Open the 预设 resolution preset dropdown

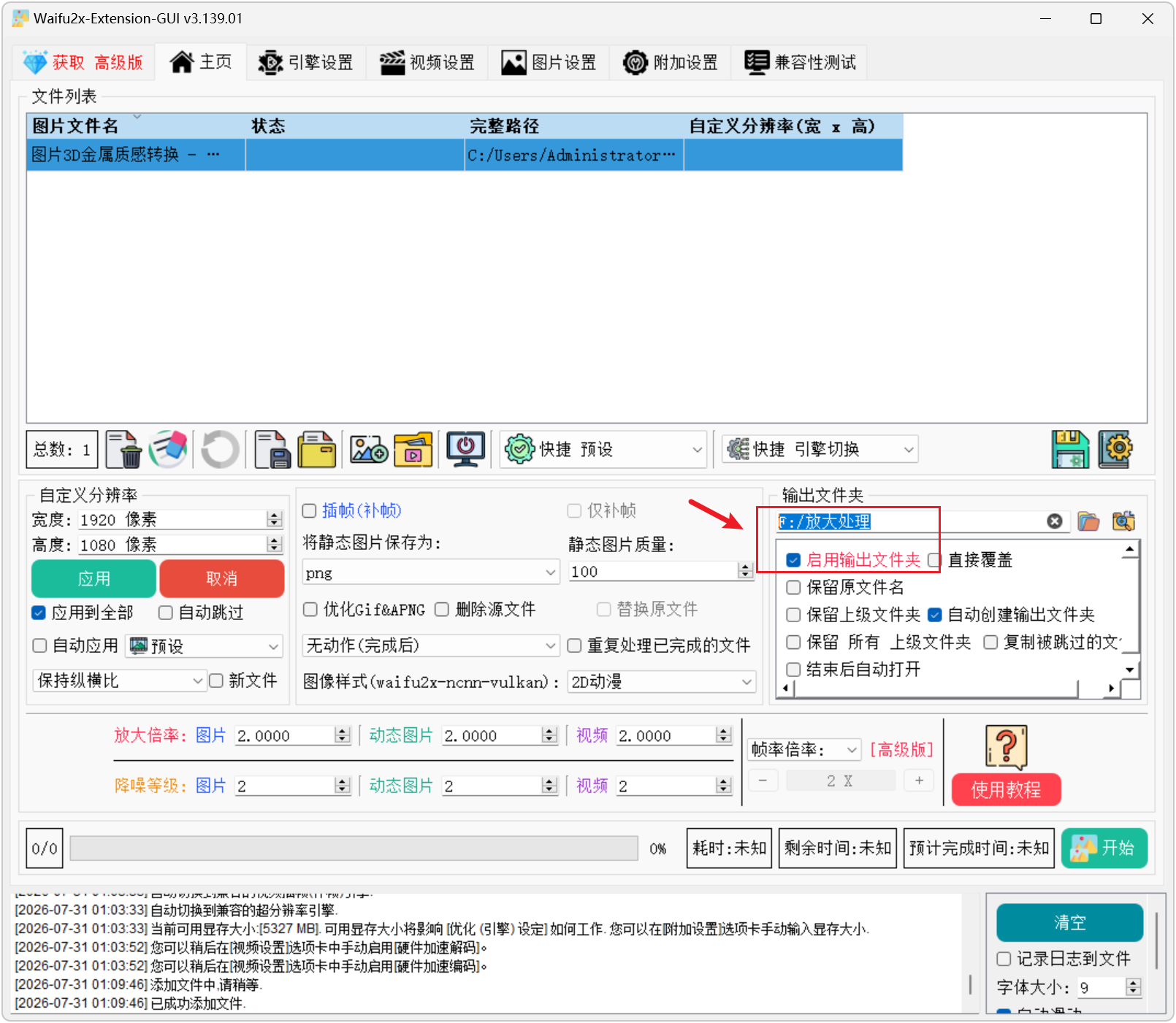[205, 646]
